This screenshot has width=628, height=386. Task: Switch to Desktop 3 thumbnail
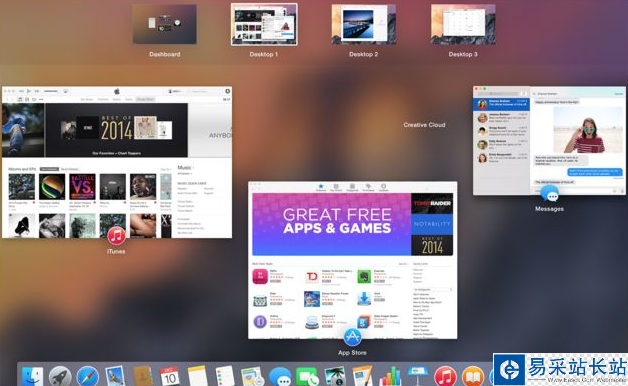[x=463, y=24]
